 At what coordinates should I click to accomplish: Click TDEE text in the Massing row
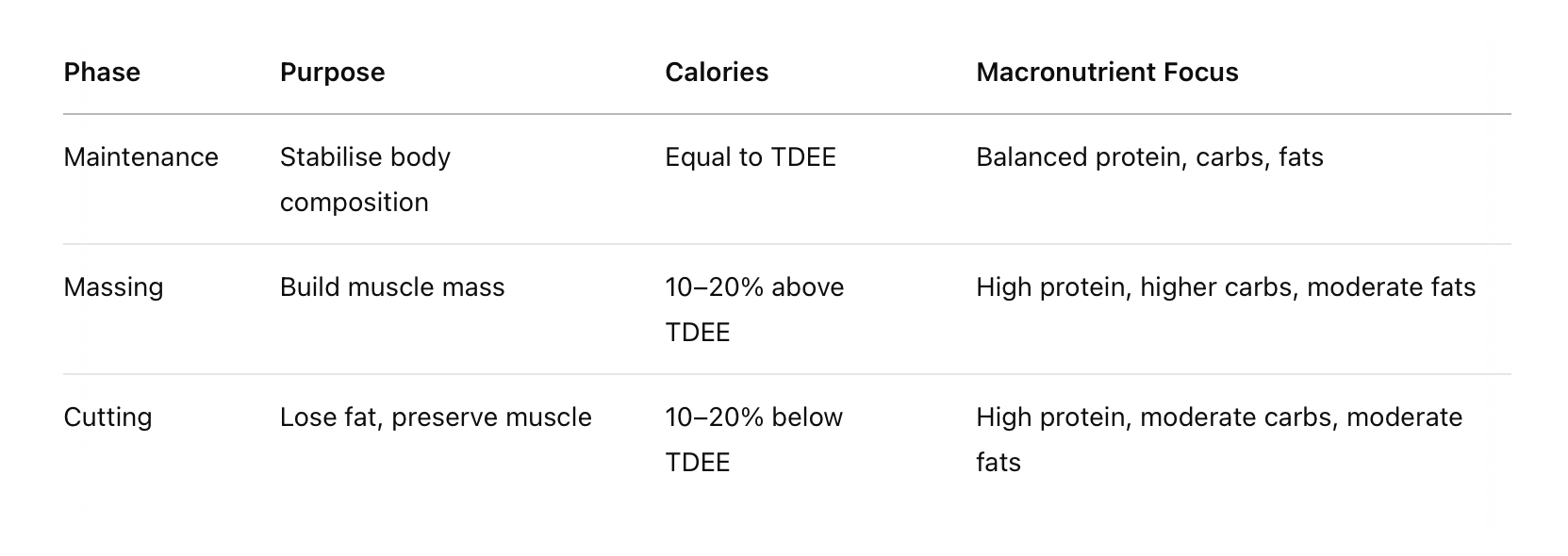[698, 333]
